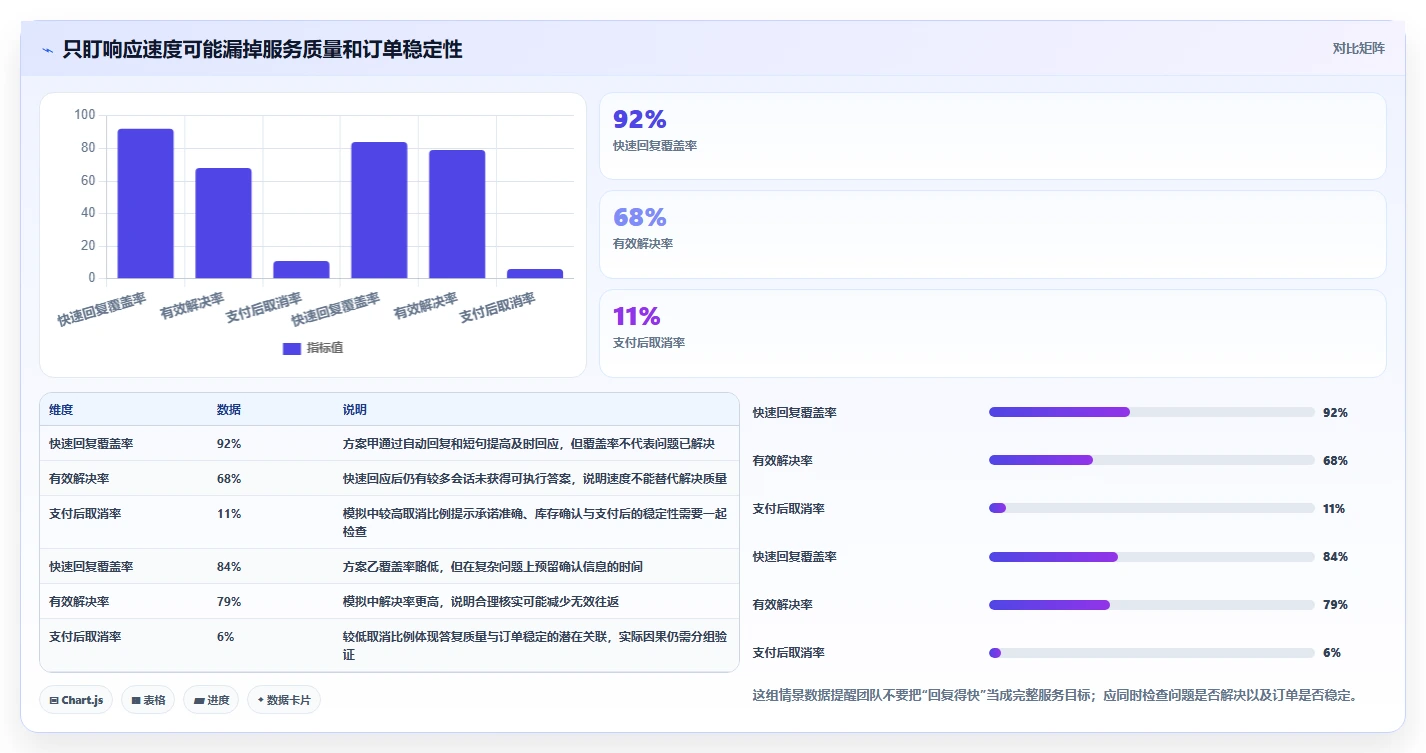Click the x-axis label under the 92 bar
Screen dimensions: 1426x753
click(102, 308)
